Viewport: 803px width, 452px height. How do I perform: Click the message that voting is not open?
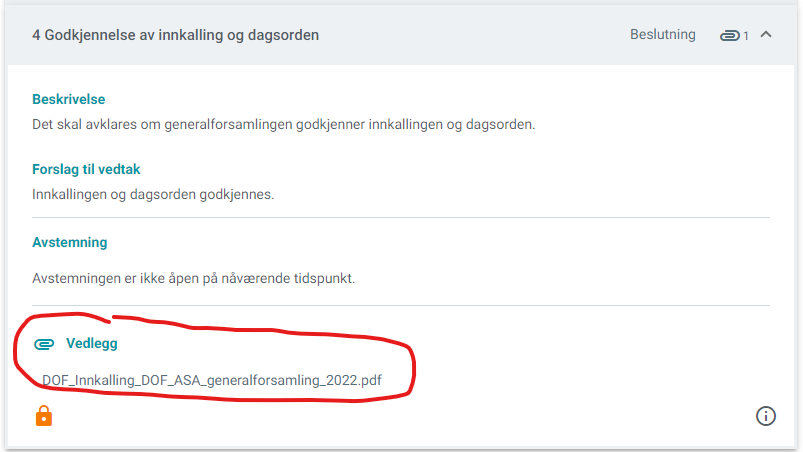coord(194,278)
